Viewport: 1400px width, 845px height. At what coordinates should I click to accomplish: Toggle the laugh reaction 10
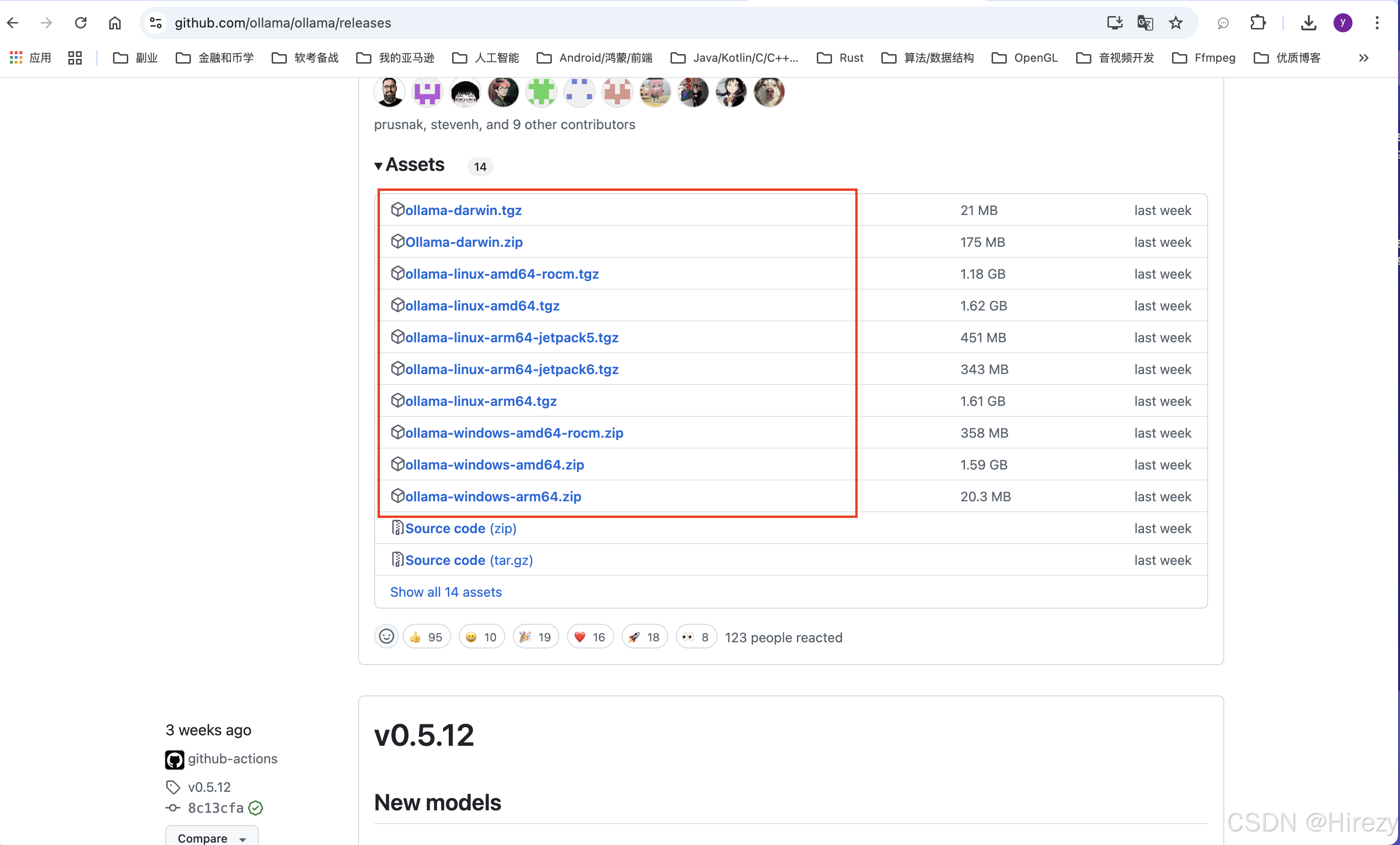481,637
